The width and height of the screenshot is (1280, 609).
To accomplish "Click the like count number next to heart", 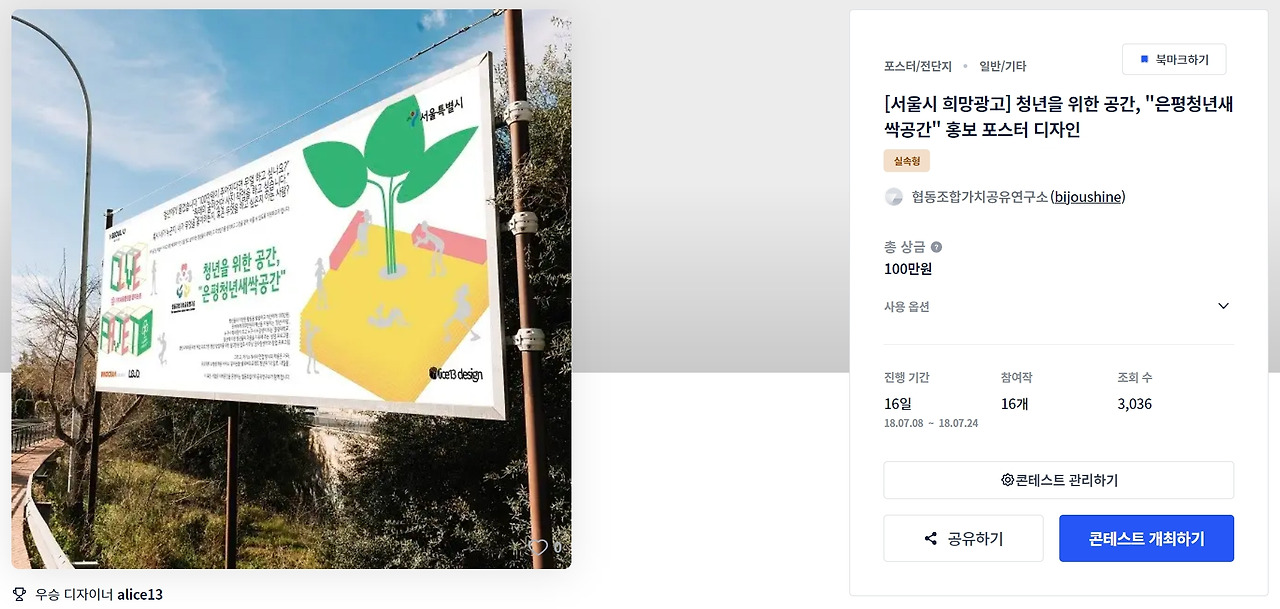I will click(557, 547).
